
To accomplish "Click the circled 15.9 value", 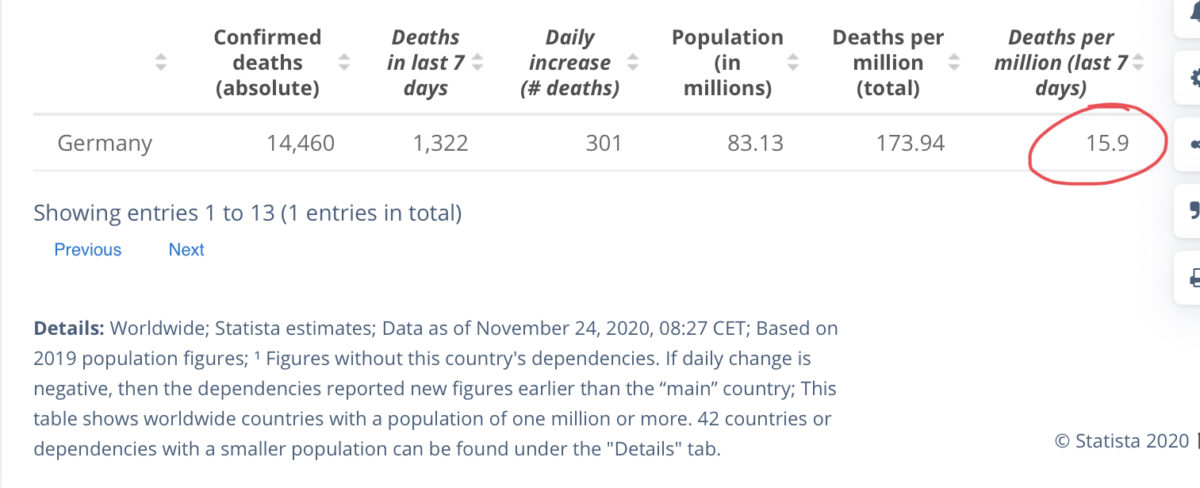I will pos(1108,143).
